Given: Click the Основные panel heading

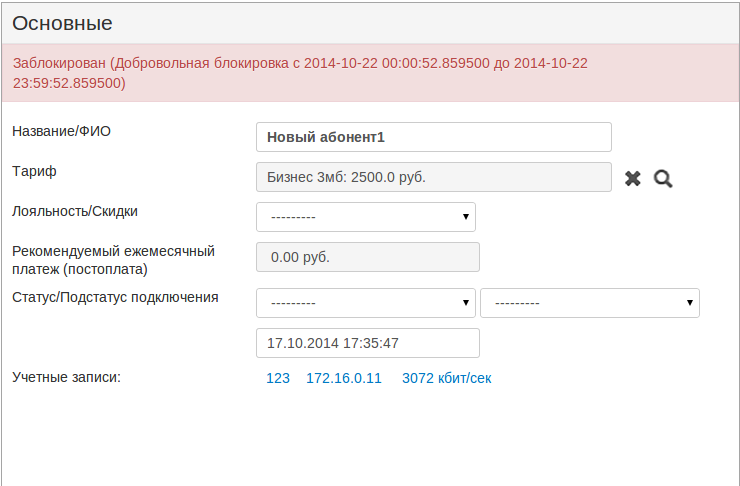Looking at the screenshot, I should pyautogui.click(x=62, y=23).
